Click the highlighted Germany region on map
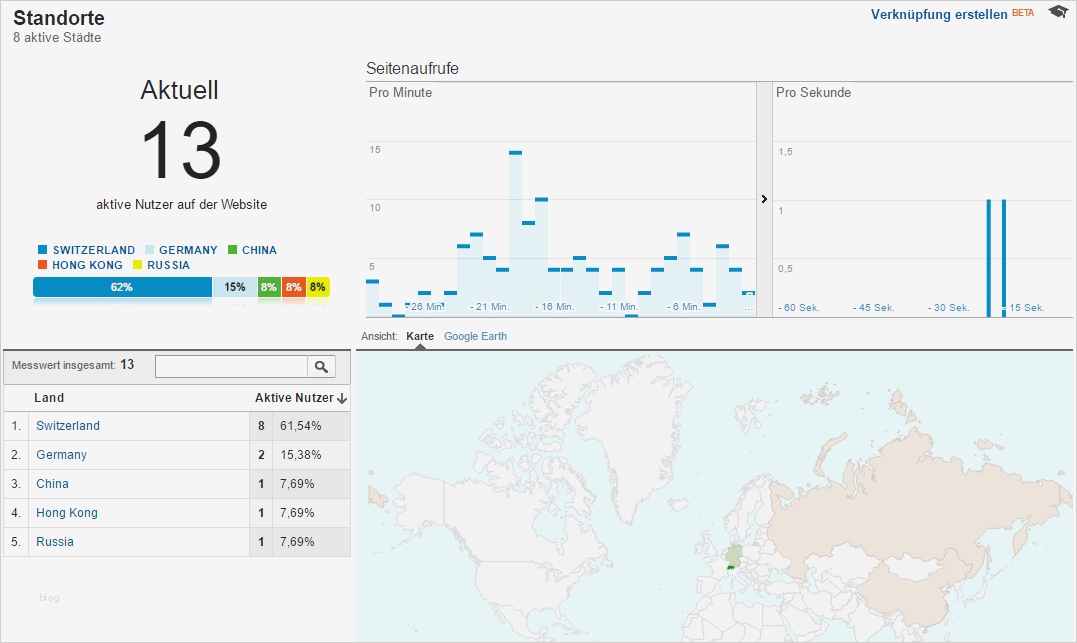 tap(734, 555)
